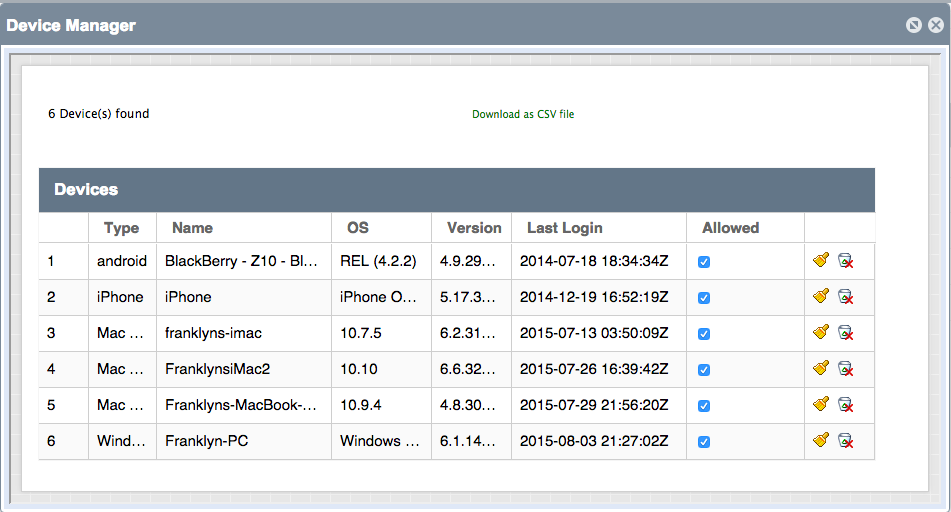951x512 pixels.
Task: Click the 'iPhone O...' OS cell
Action: tap(381, 297)
